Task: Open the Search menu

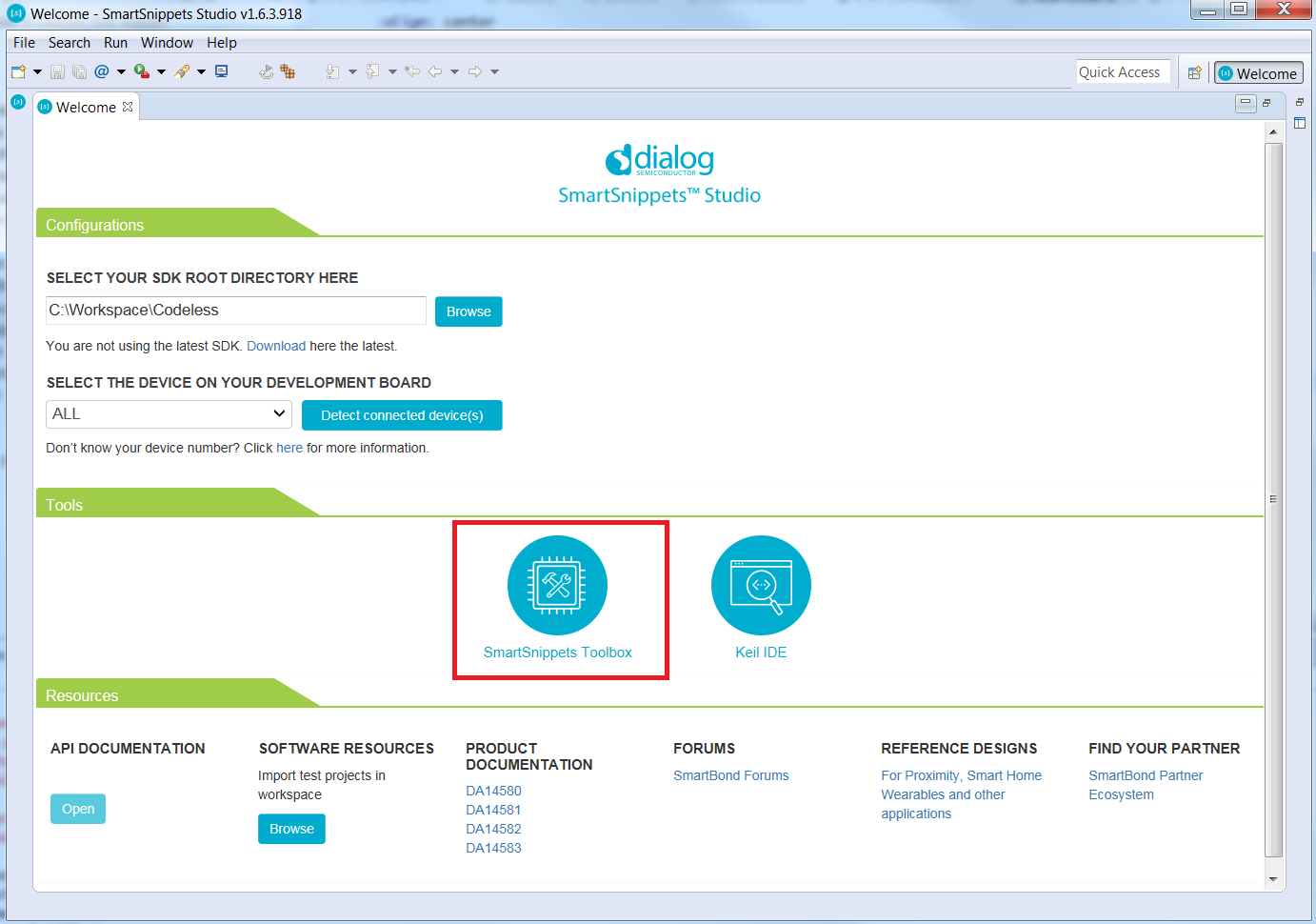Action: [70, 43]
